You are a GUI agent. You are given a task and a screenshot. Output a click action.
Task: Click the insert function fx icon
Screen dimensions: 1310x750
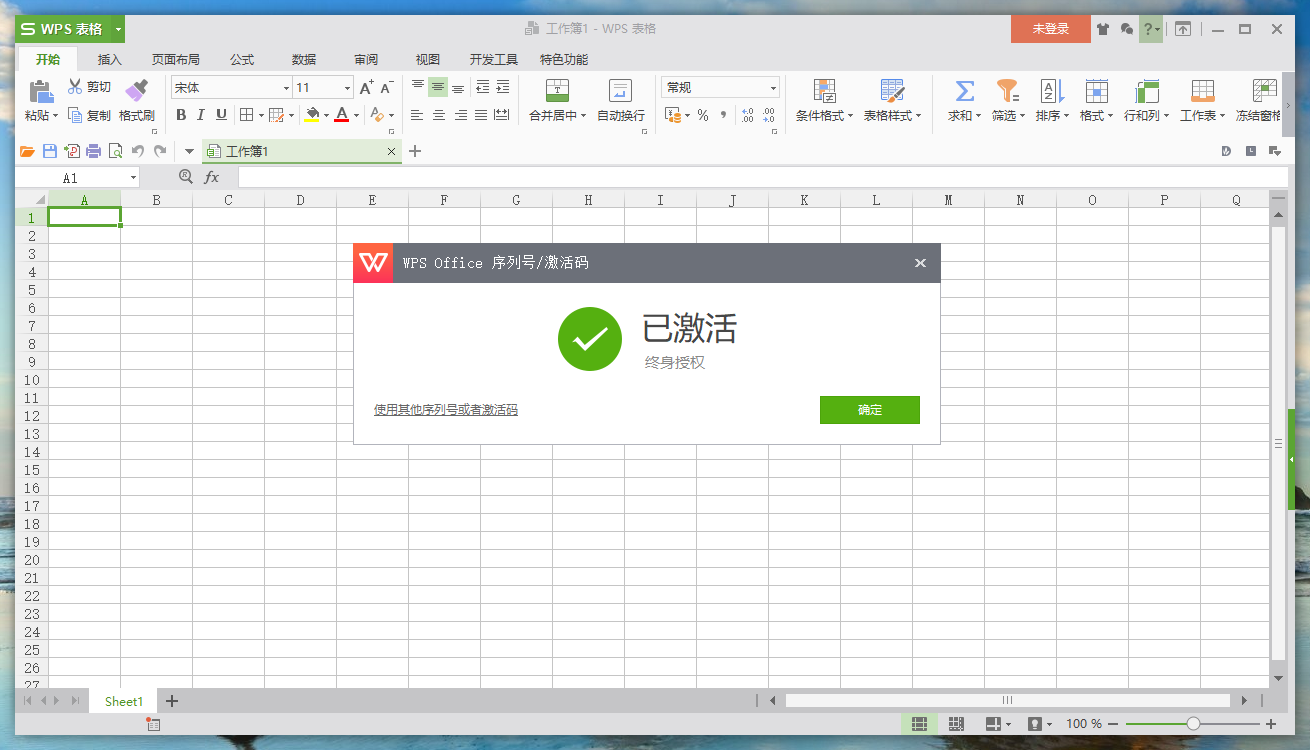pos(211,177)
